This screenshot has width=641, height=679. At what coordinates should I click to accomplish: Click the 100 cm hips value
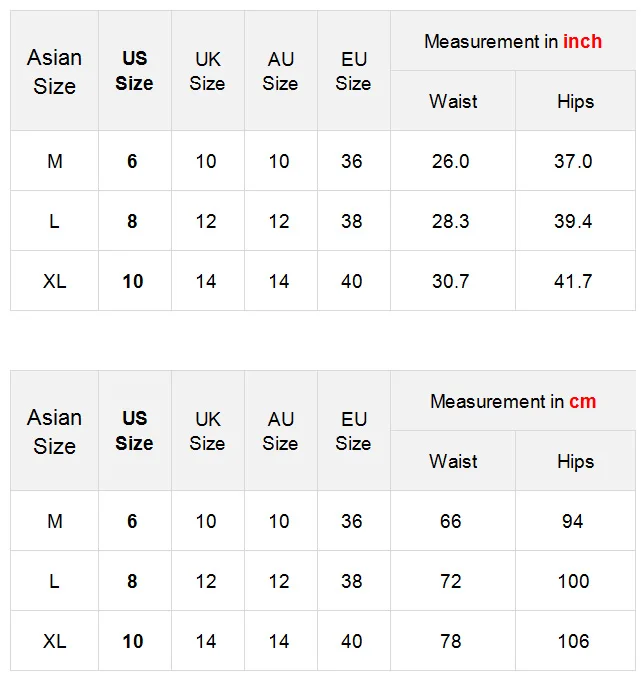(573, 581)
